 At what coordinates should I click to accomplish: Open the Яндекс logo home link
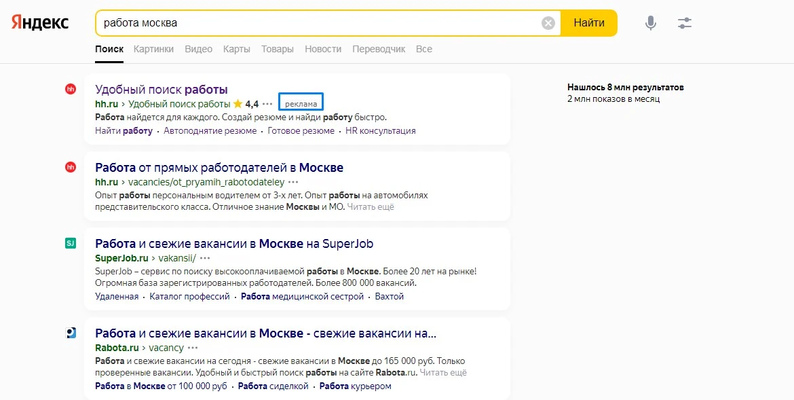click(40, 23)
